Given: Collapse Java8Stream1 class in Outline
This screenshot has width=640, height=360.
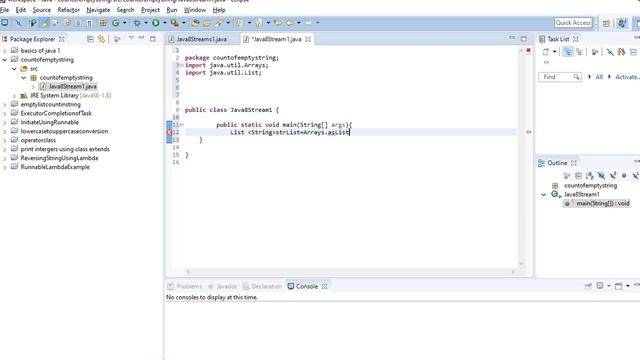Looking at the screenshot, I should (x=544, y=195).
